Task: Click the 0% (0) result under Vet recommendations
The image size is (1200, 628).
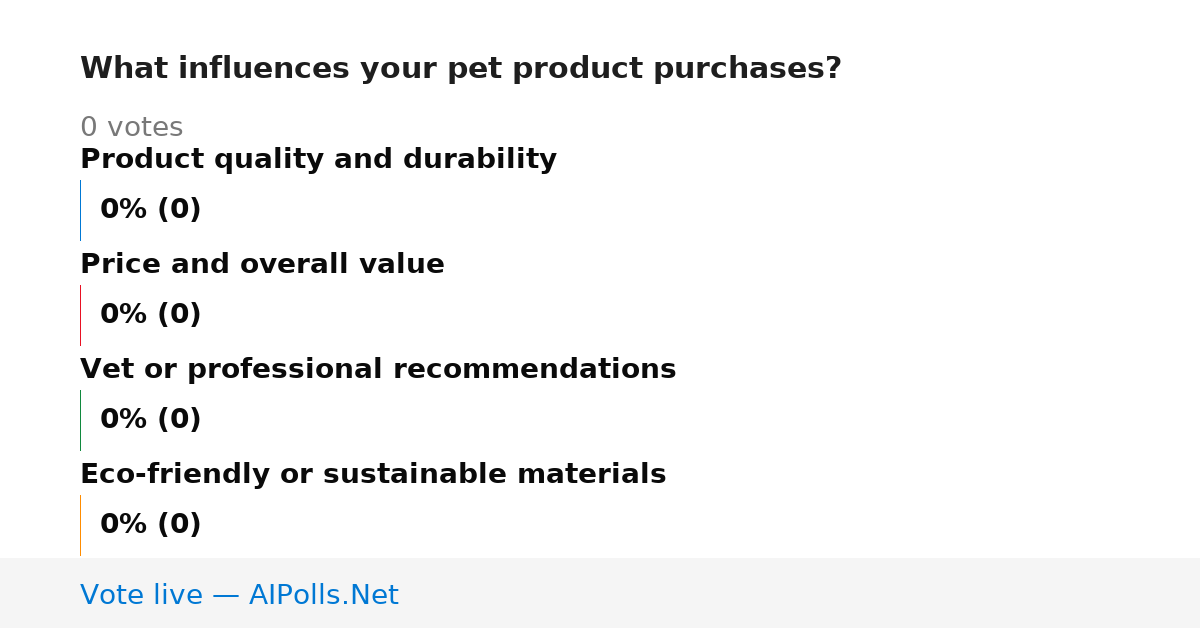Action: pos(151,420)
